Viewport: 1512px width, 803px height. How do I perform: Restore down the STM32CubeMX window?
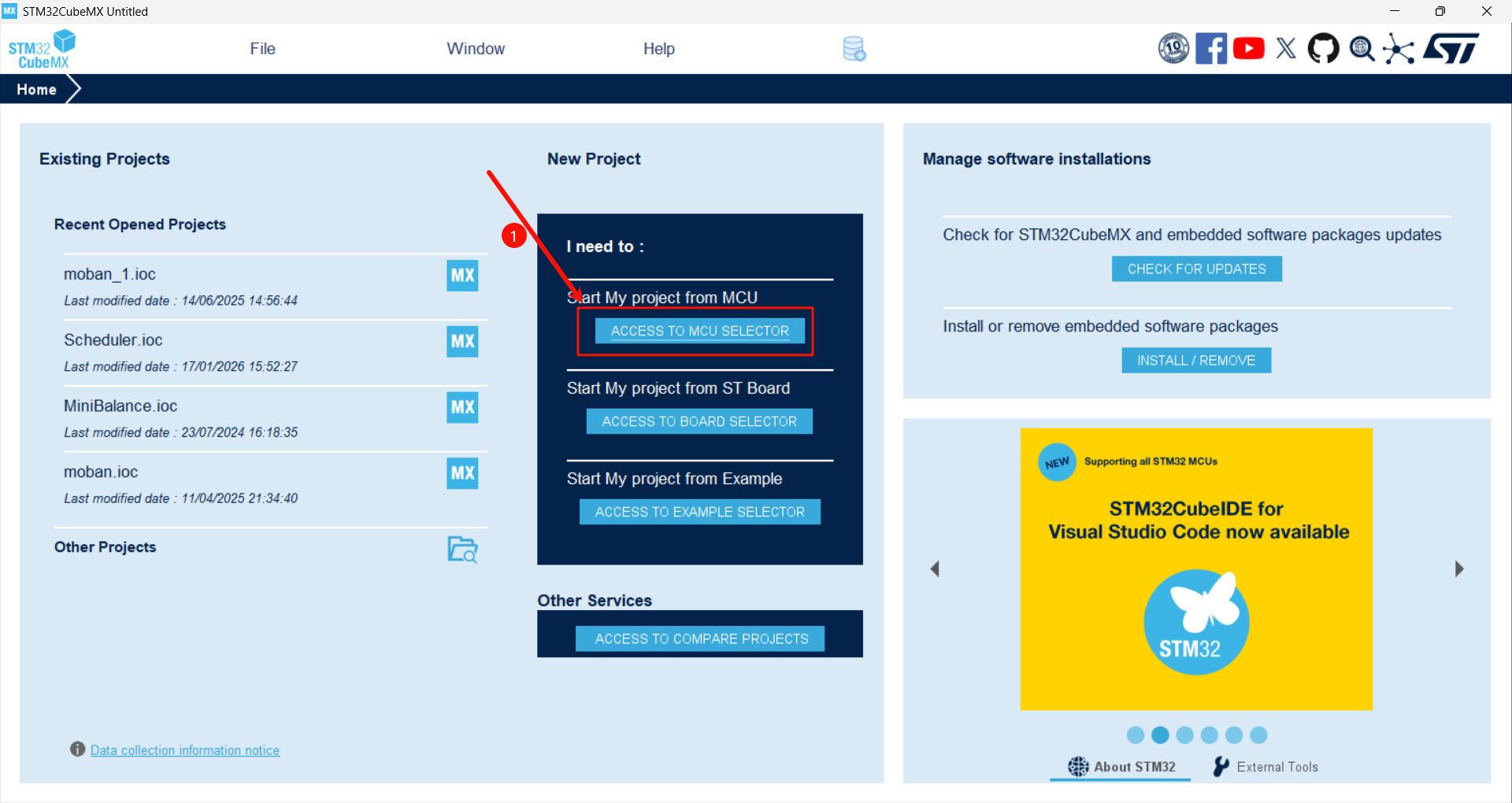pos(1440,11)
